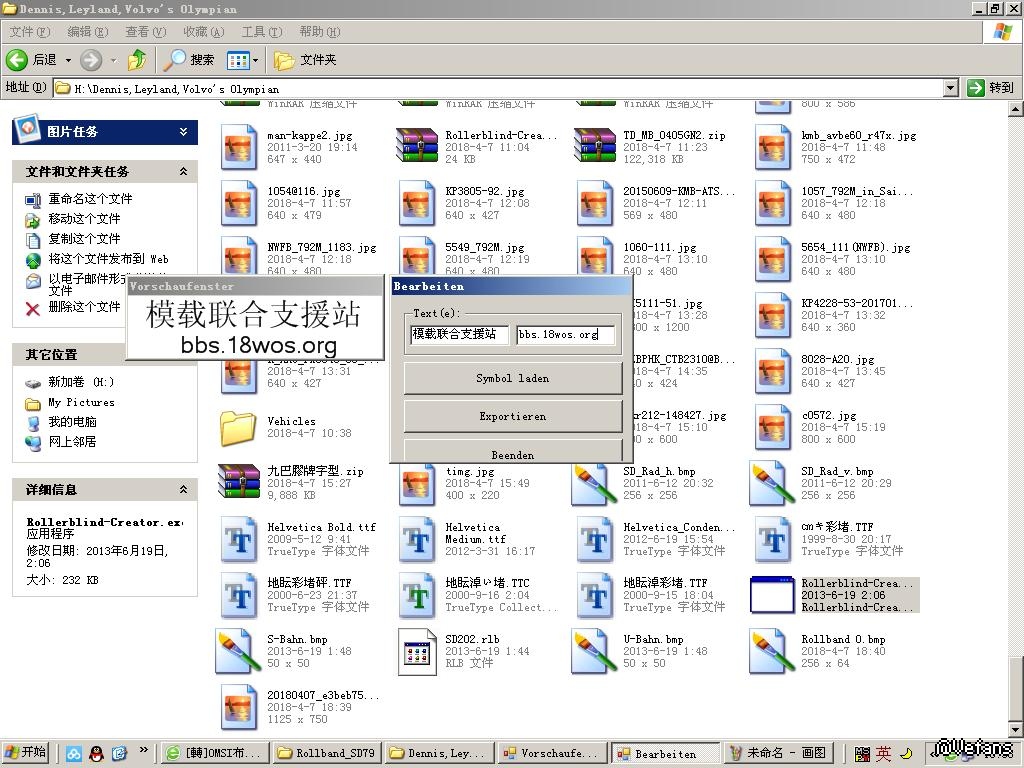Select the Rollerblind-Creator.exe application icon
The width and height of the screenshot is (1024, 768).
point(772,595)
